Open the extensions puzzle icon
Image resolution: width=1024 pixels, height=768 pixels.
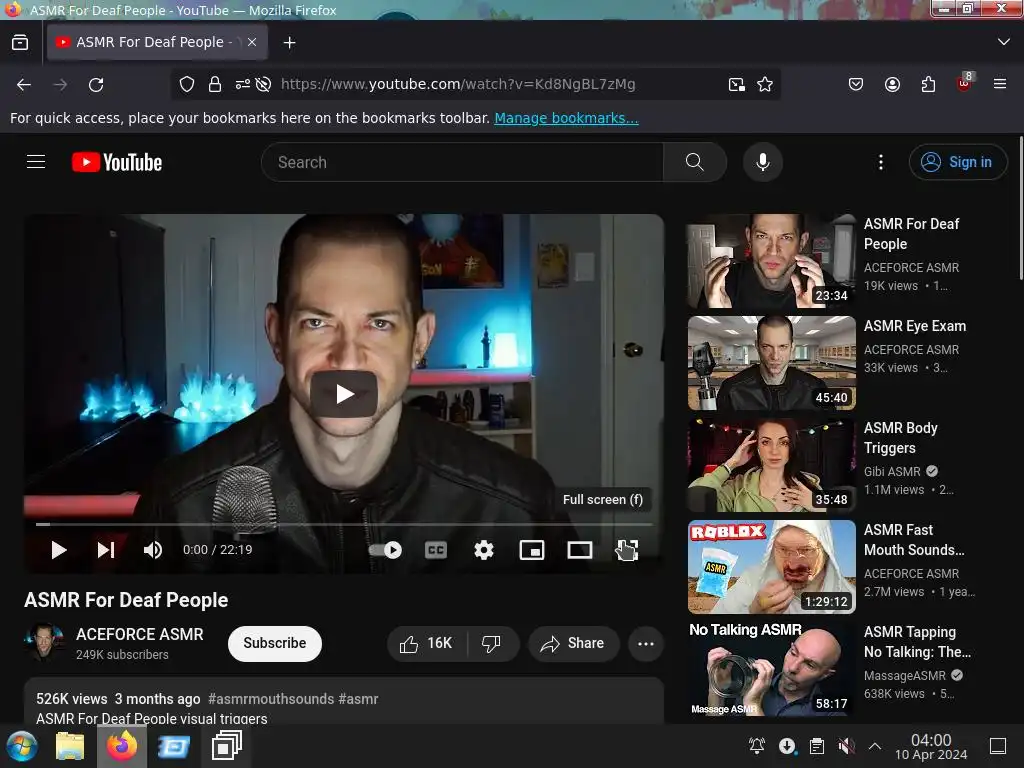tap(928, 84)
